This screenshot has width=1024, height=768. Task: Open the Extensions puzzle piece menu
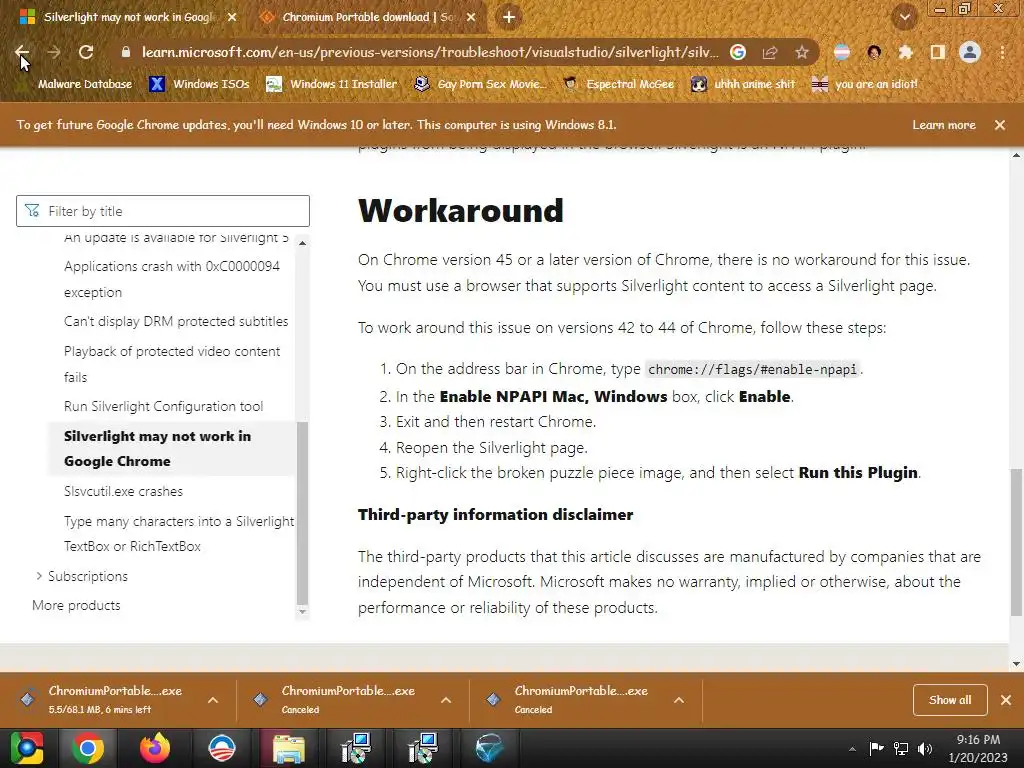(906, 52)
